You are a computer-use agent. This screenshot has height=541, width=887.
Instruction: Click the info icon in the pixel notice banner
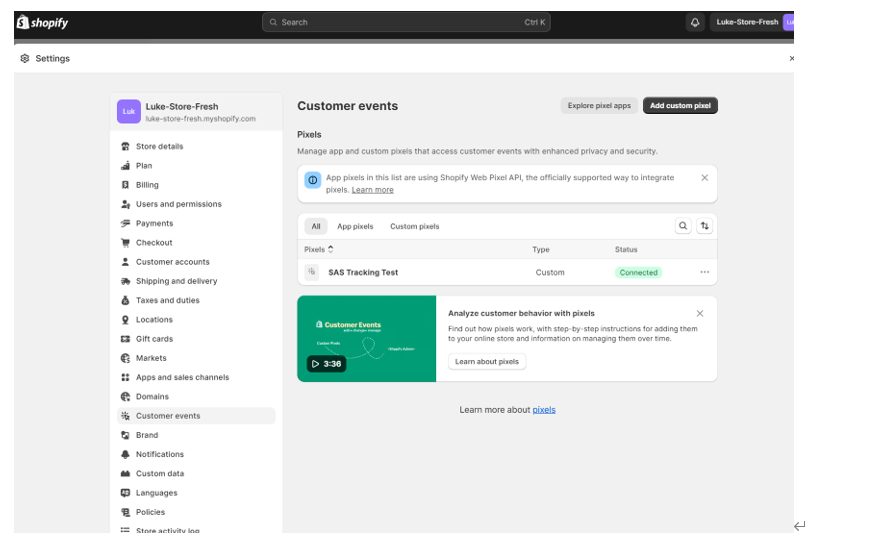click(x=312, y=180)
